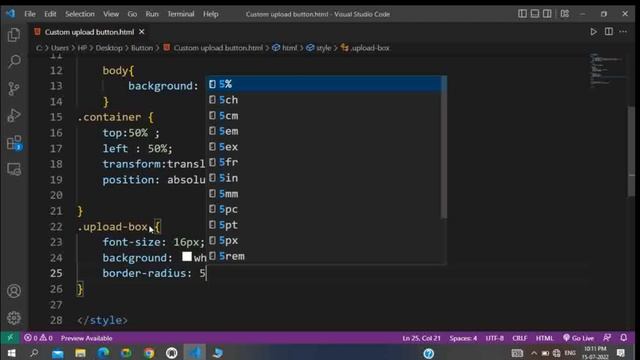640x360 pixels.
Task: Click the suggestion list scrollbar
Action: pyautogui.click(x=443, y=147)
